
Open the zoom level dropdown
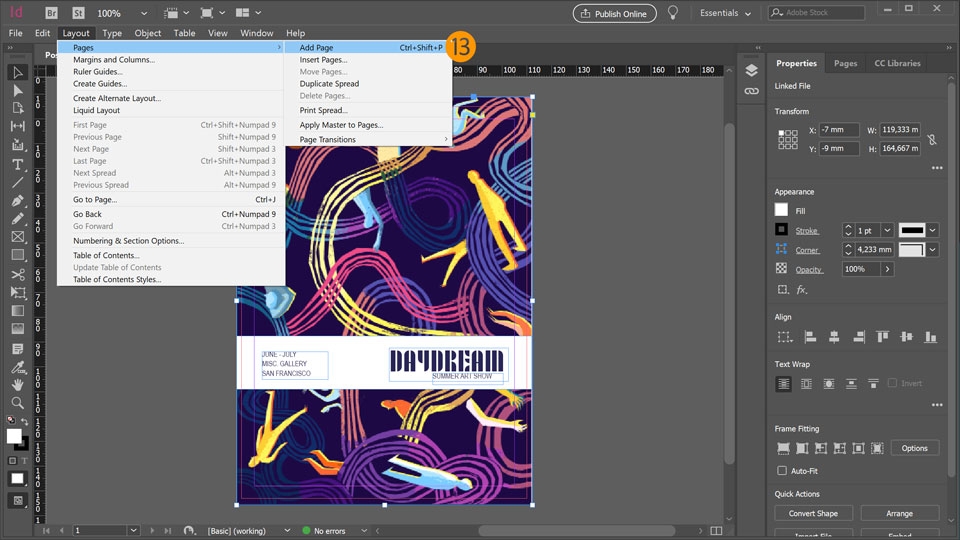pos(144,14)
